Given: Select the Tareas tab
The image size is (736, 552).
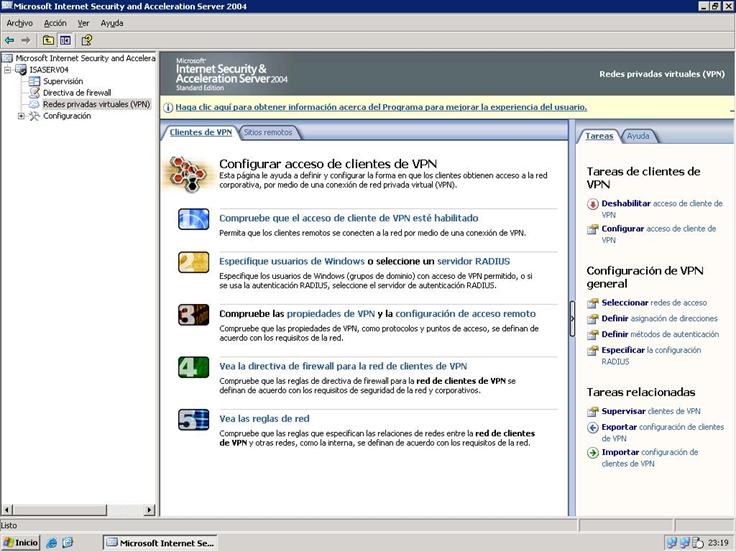Looking at the screenshot, I should tap(599, 136).
